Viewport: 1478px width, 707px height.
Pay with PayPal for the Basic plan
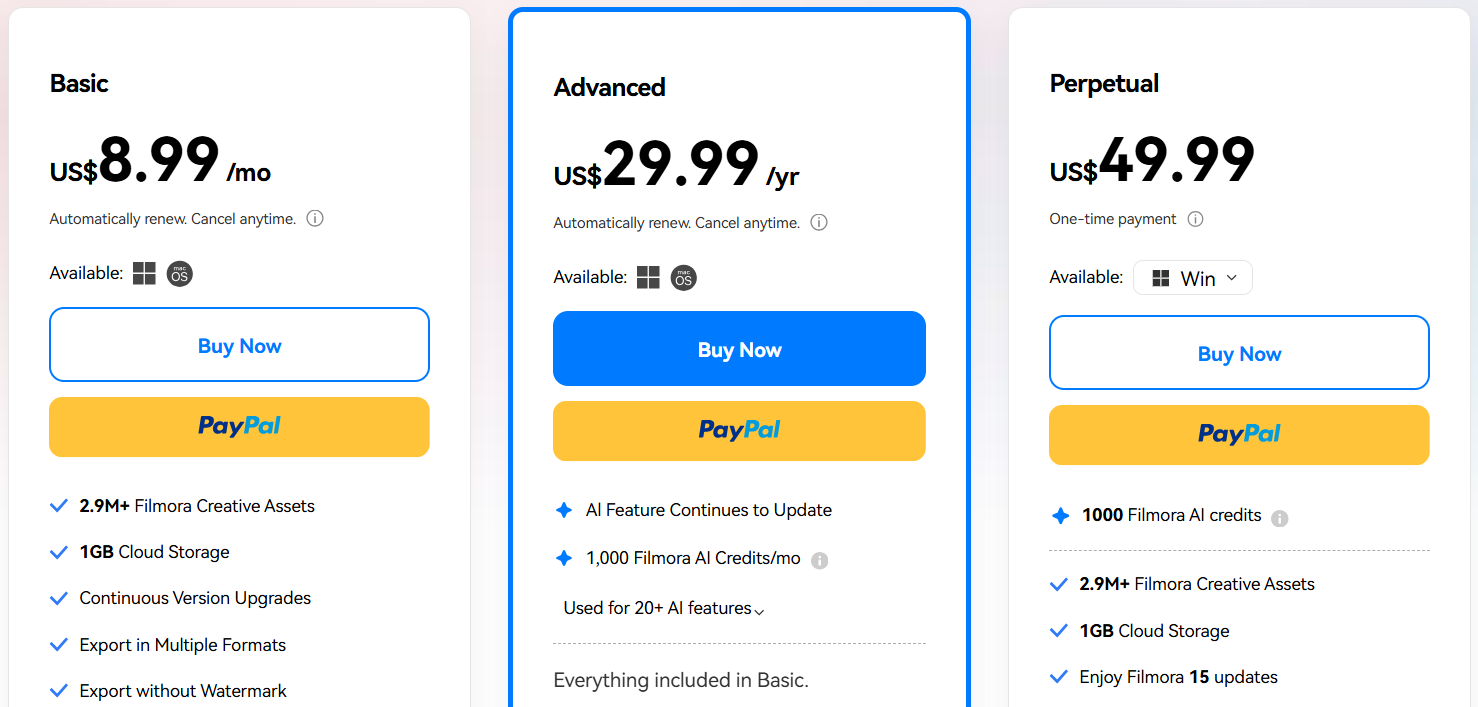239,427
